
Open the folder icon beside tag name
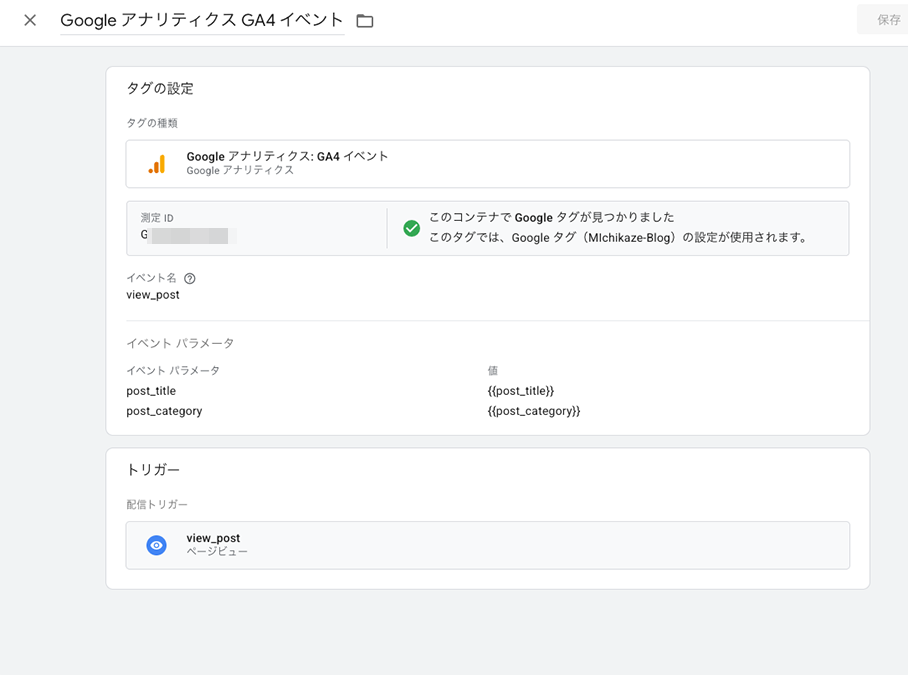tap(365, 21)
